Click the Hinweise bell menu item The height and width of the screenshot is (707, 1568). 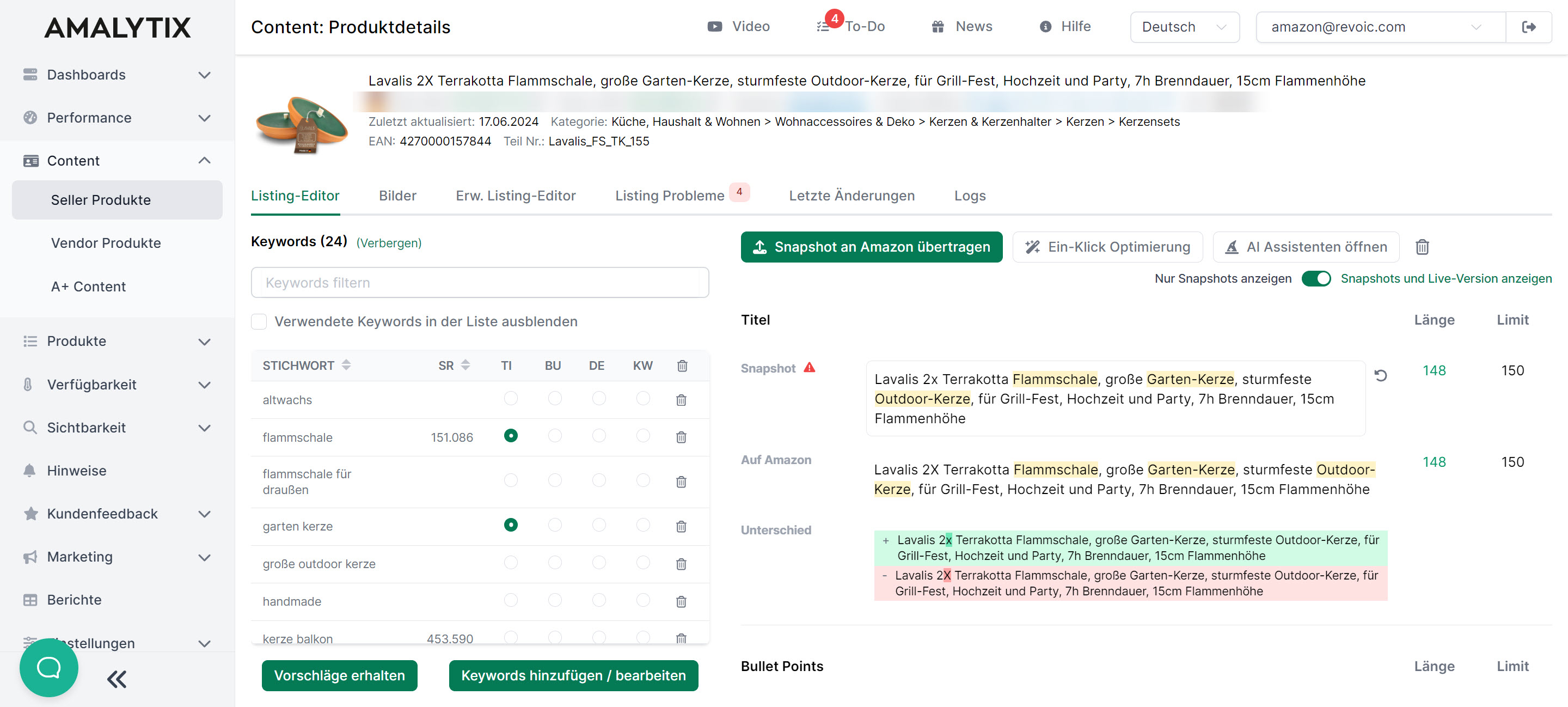pos(77,471)
